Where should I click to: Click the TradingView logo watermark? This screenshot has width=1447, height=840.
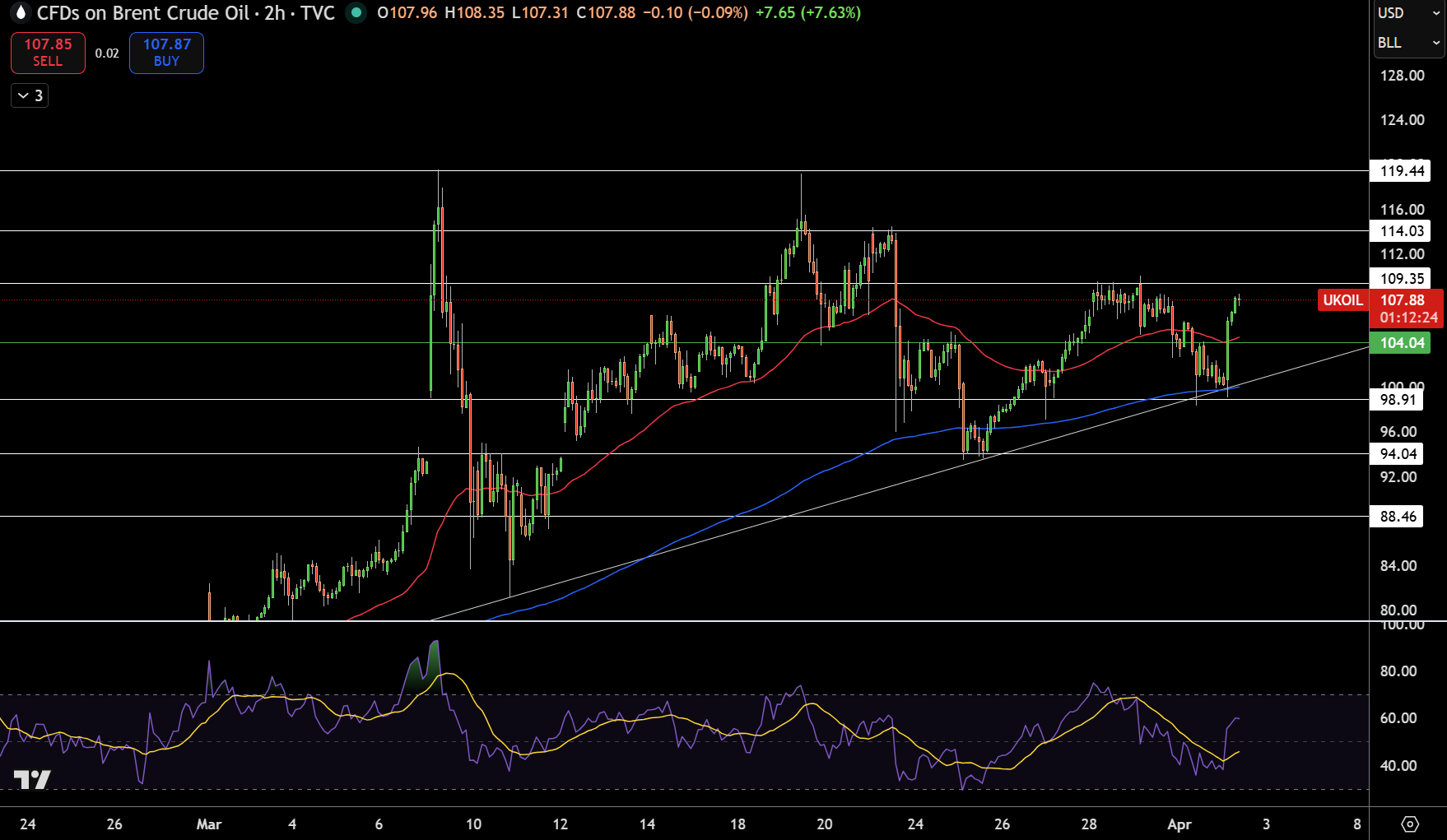pyautogui.click(x=32, y=779)
